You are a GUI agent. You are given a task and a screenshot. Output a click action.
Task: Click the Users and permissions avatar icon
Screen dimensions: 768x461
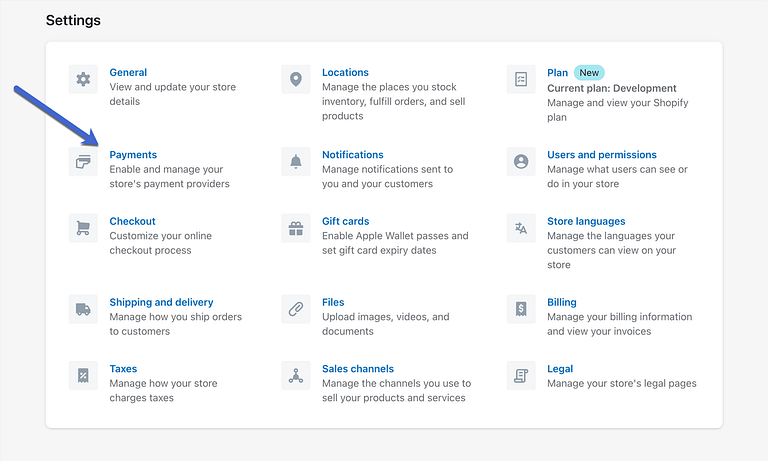pos(521,162)
